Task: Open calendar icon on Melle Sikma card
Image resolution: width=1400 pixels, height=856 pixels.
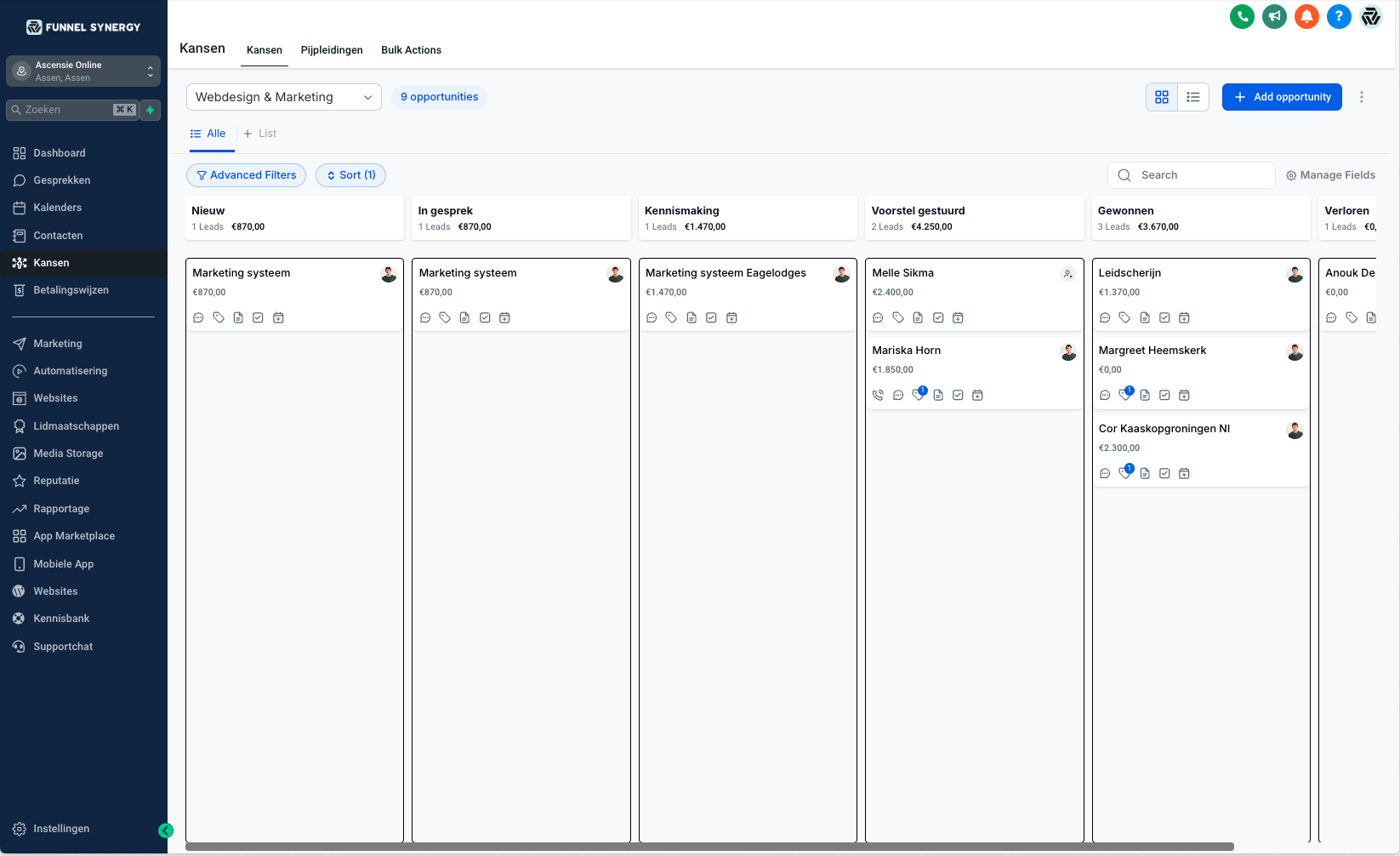Action: tap(958, 317)
